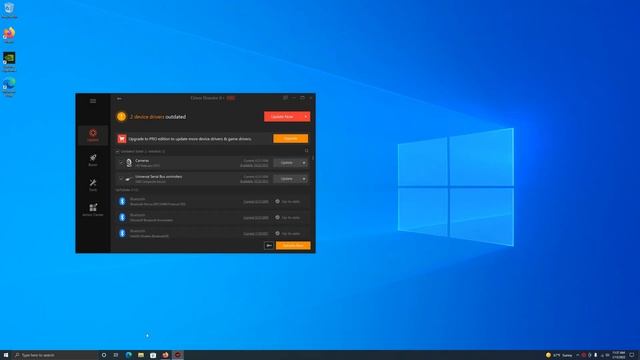Open the Cameras Update dropdown arrow
The image size is (640, 360).
point(304,163)
